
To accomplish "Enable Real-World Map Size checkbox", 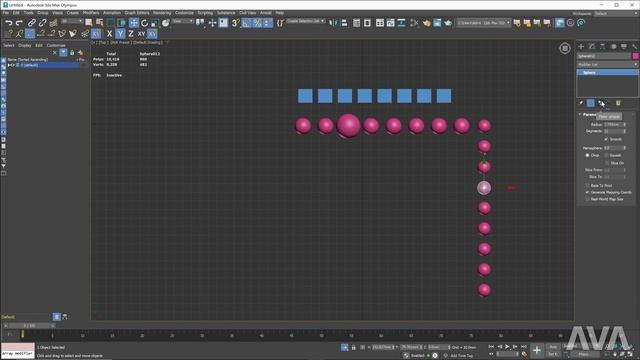I will pyautogui.click(x=587, y=199).
